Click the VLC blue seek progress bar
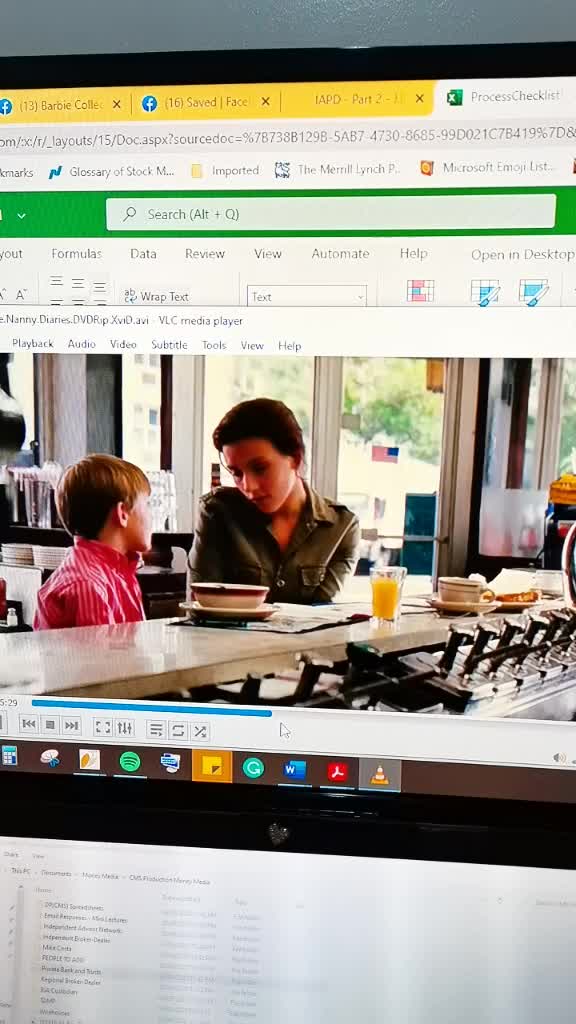Image resolution: width=576 pixels, height=1024 pixels. (152, 708)
